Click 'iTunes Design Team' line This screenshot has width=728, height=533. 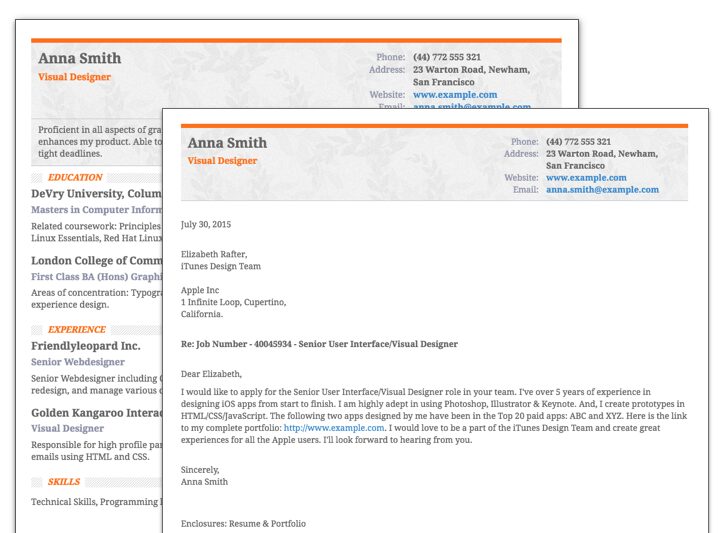coord(221,266)
